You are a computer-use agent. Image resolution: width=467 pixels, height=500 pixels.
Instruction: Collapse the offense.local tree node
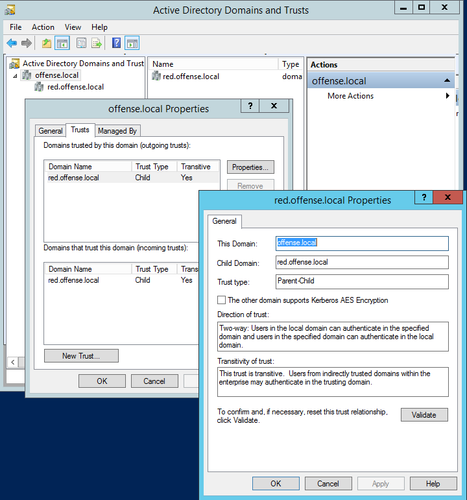[15, 76]
